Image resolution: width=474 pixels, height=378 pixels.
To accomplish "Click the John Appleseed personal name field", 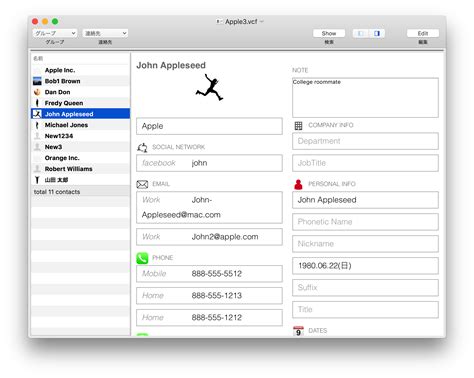I will pyautogui.click(x=365, y=200).
